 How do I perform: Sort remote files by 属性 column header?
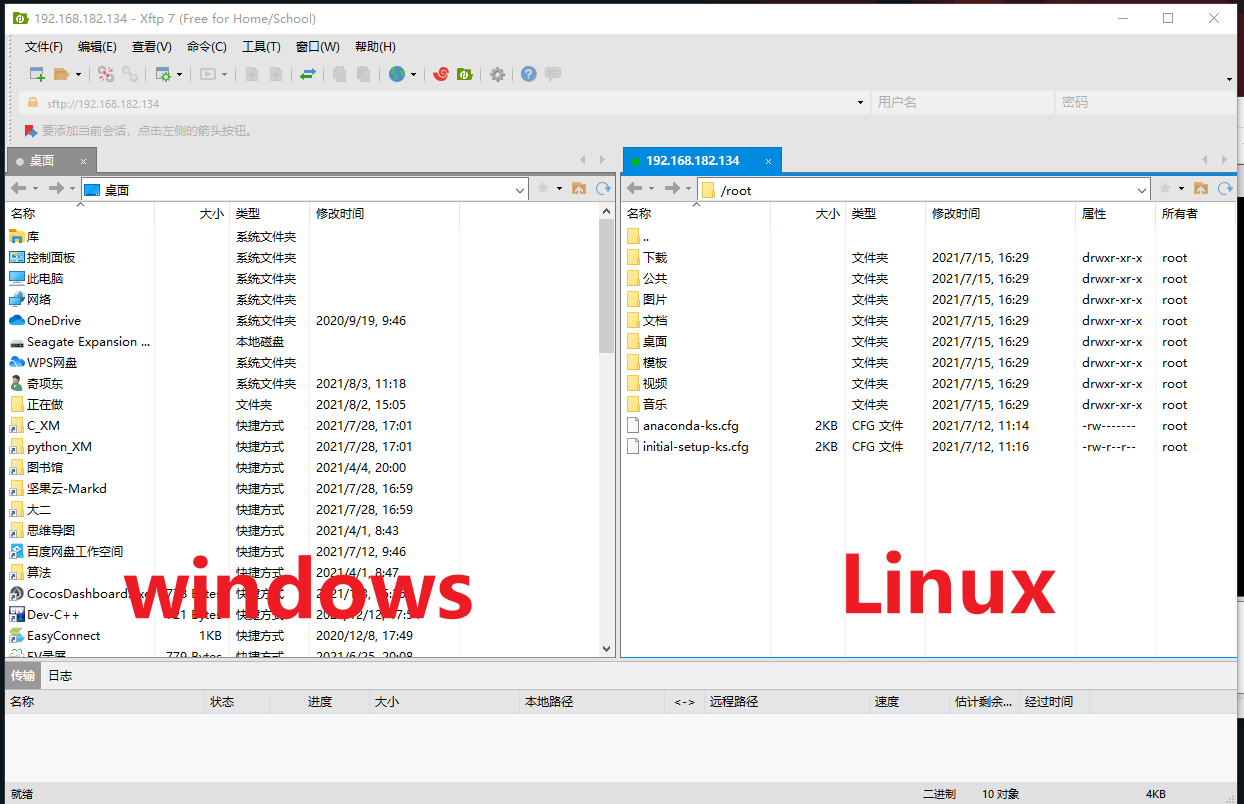tap(1115, 214)
